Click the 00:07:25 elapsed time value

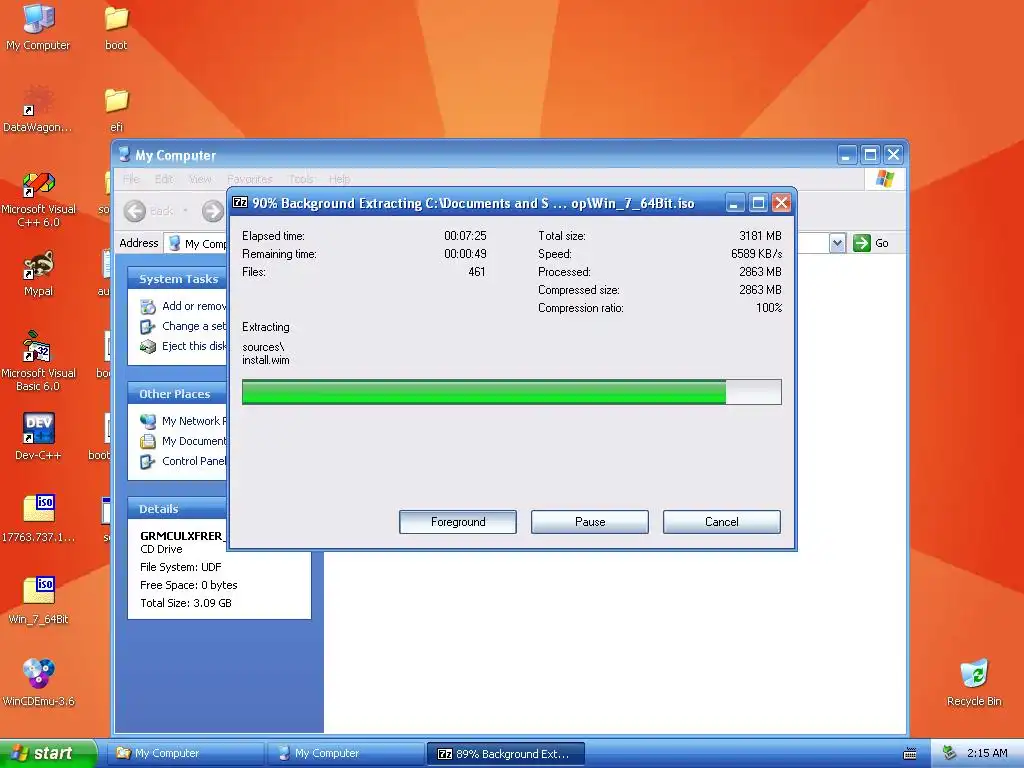tap(465, 236)
